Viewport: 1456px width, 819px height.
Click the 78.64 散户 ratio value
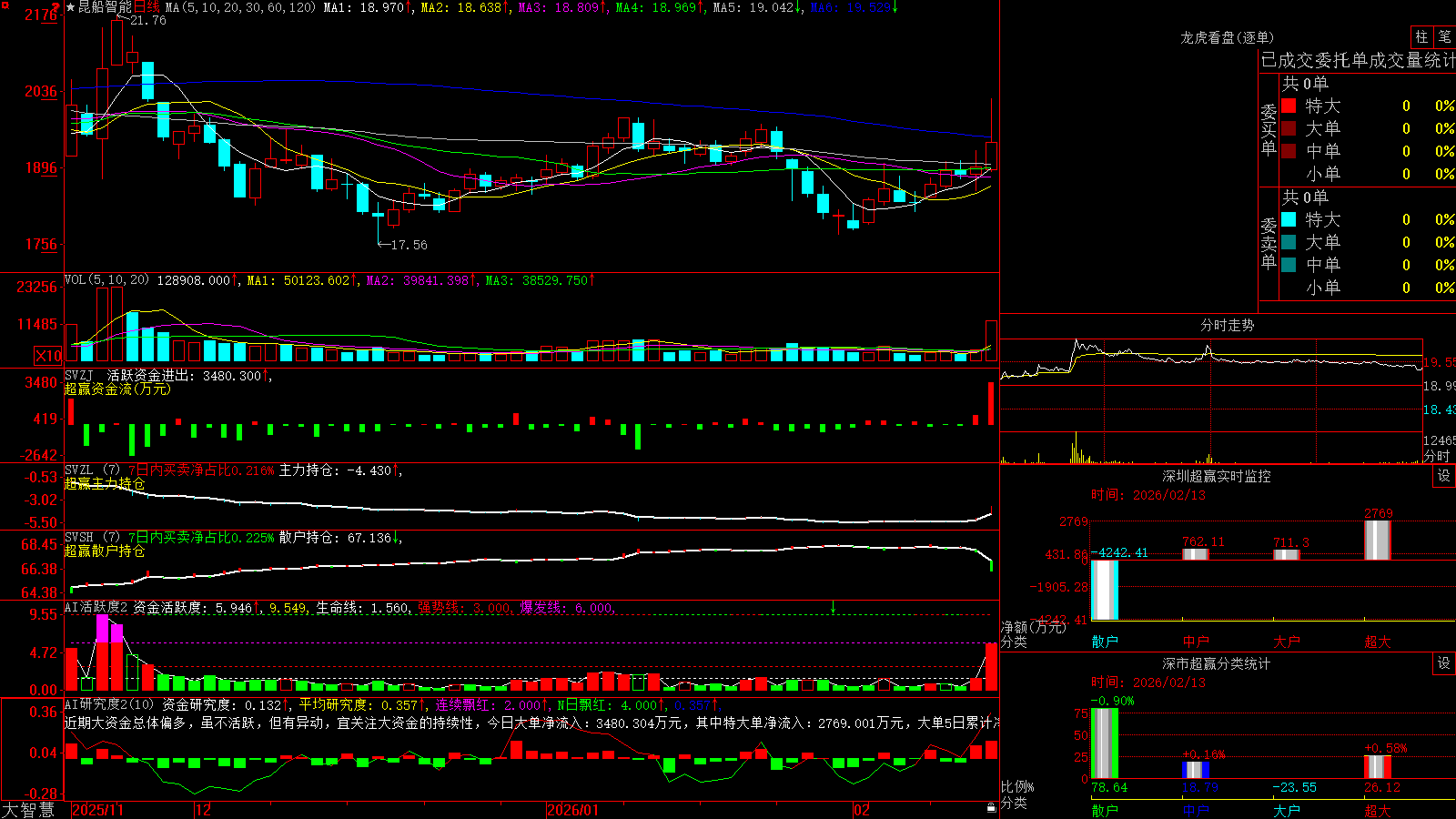click(x=1109, y=787)
